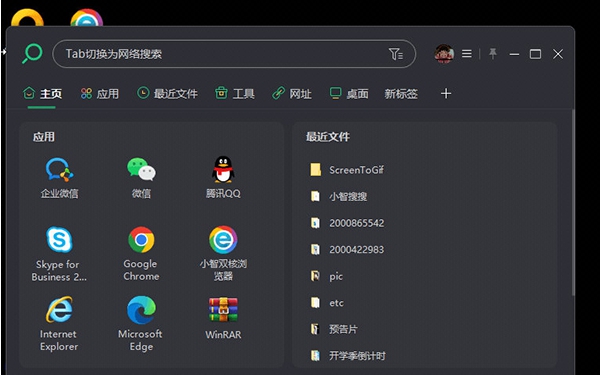Image resolution: width=600 pixels, height=375 pixels.
Task: Open the hamburger menu
Action: click(466, 54)
